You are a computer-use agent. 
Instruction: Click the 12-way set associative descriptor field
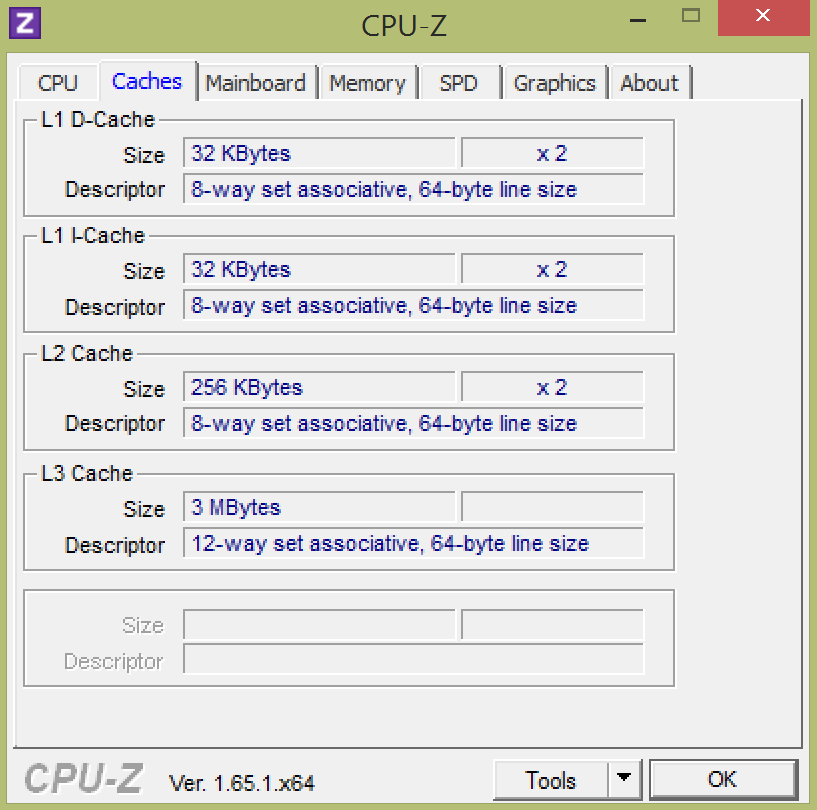point(413,544)
